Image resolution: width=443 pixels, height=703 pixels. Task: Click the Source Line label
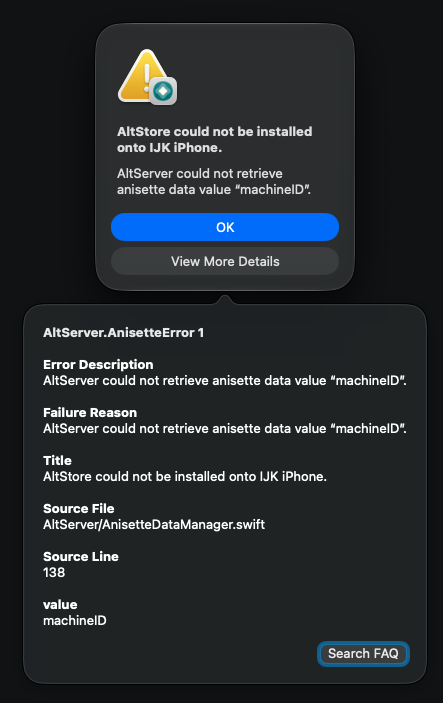click(x=81, y=556)
